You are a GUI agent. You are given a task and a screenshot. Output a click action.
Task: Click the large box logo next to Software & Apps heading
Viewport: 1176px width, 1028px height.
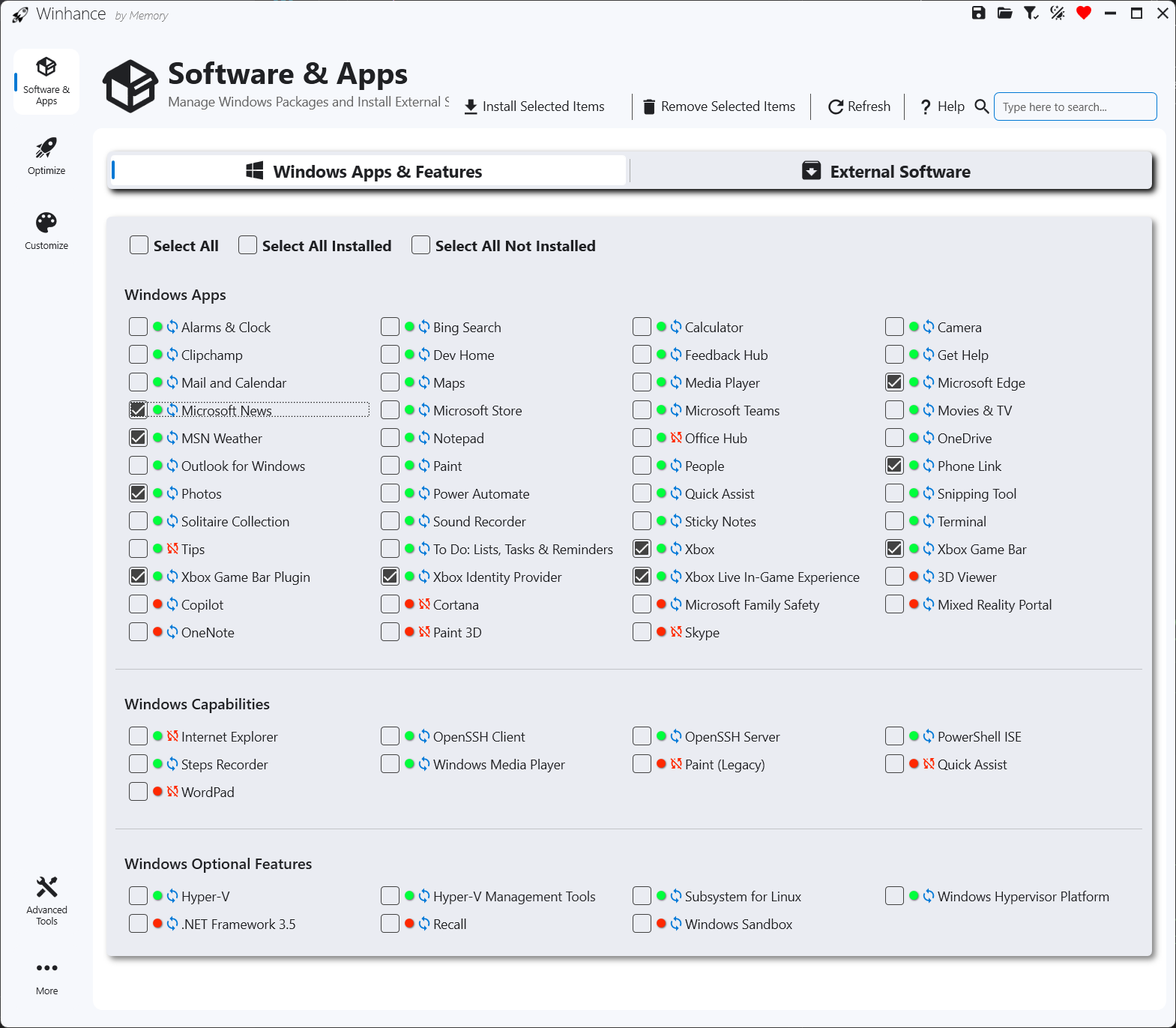click(x=130, y=86)
